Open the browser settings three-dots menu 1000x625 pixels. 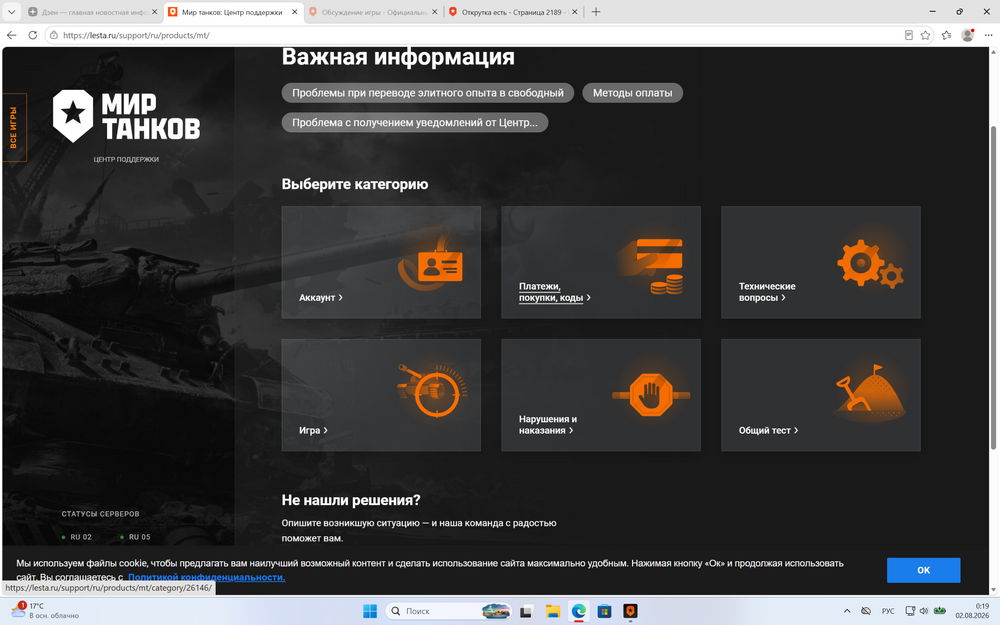point(988,35)
